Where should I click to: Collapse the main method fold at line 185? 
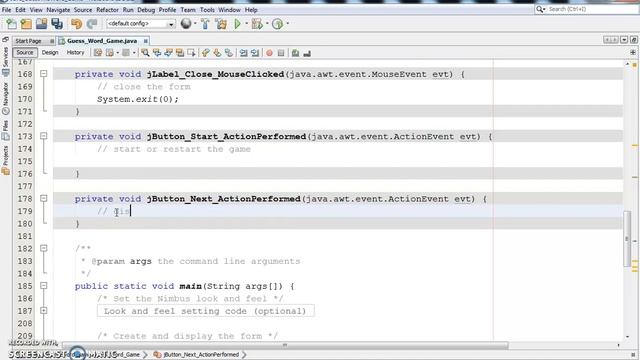[x=44, y=286]
